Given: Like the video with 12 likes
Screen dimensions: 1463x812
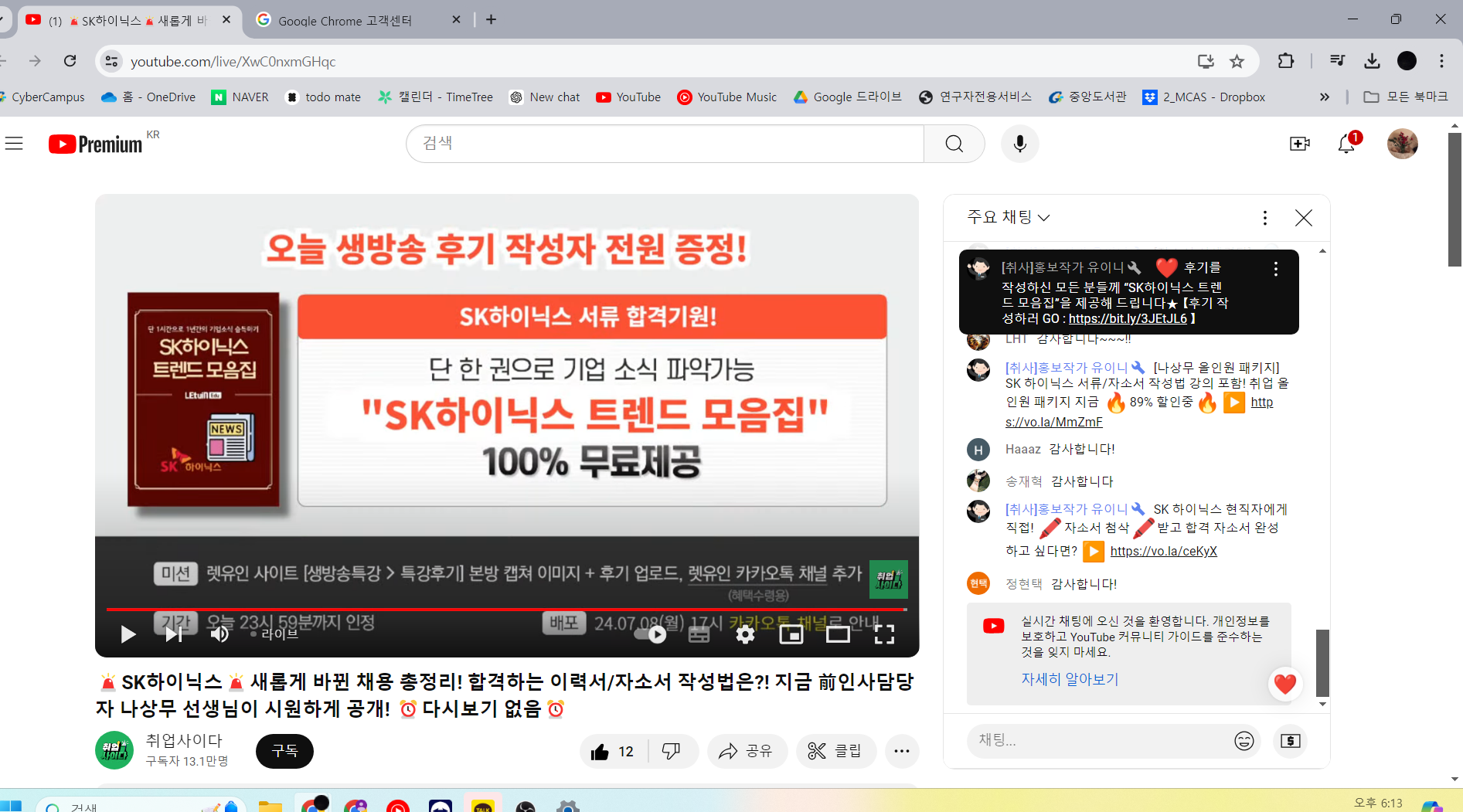Looking at the screenshot, I should [x=613, y=751].
